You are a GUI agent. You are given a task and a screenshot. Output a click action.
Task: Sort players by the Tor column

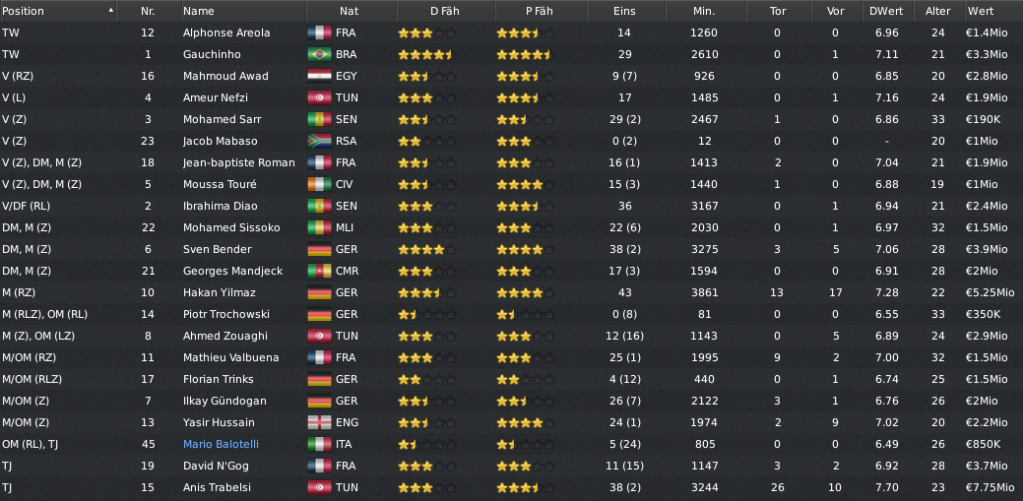tap(778, 11)
